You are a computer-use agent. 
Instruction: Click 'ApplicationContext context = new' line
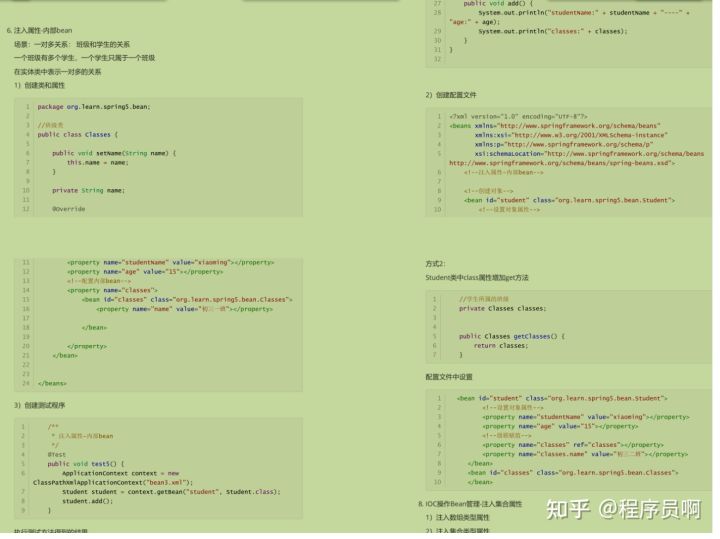[121, 473]
